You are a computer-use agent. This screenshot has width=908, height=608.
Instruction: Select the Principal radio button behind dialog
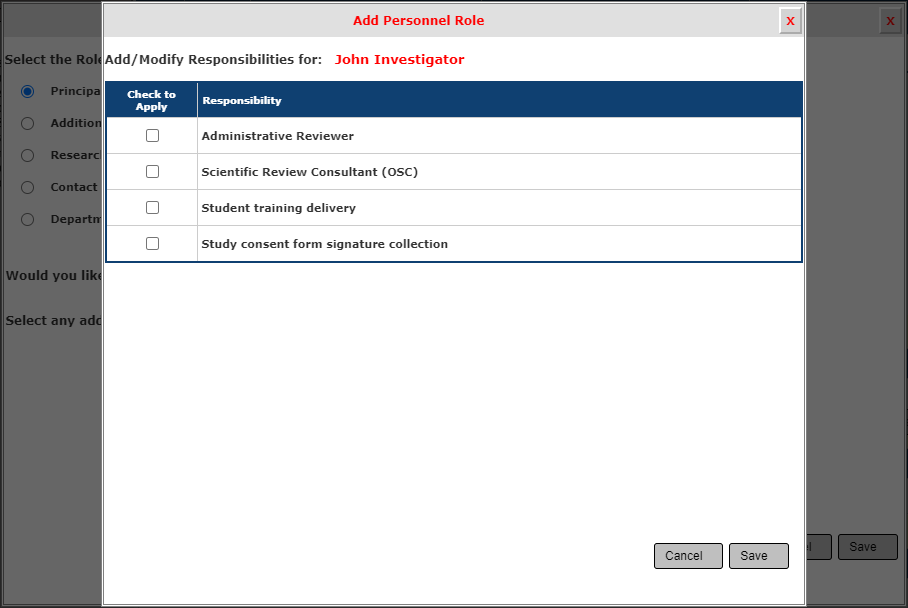27,91
